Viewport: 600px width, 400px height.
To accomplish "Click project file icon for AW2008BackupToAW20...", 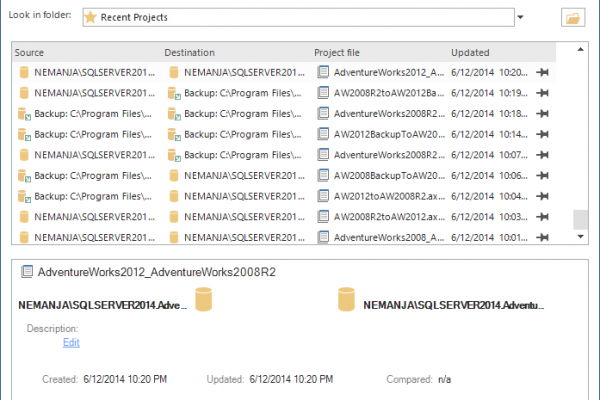I will pyautogui.click(x=323, y=175).
